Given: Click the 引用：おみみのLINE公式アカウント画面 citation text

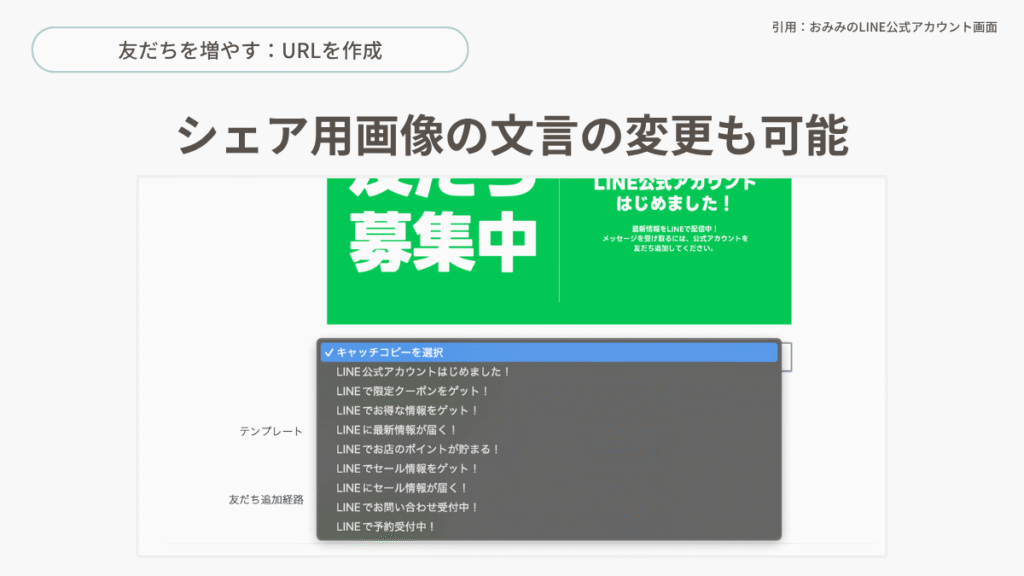Looking at the screenshot, I should 884,27.
